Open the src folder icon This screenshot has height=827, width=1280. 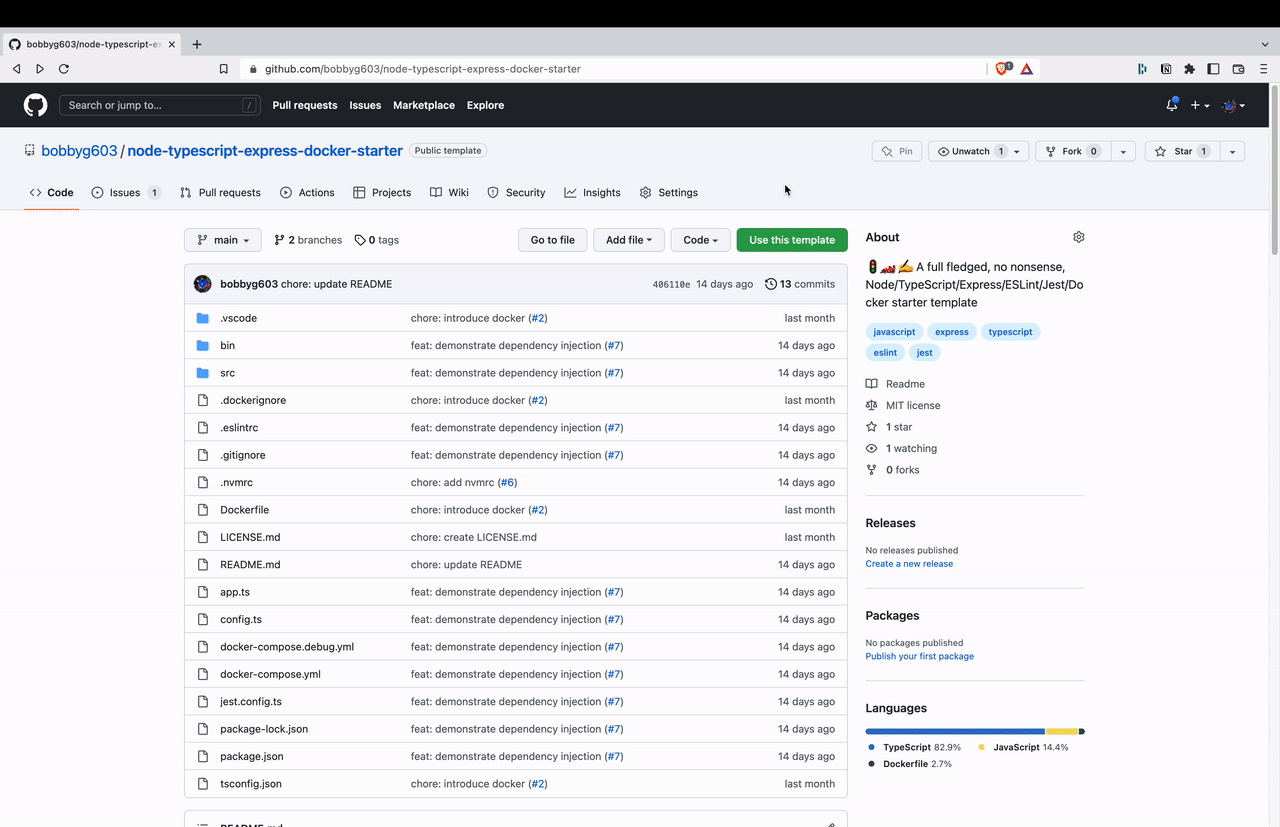coord(203,372)
